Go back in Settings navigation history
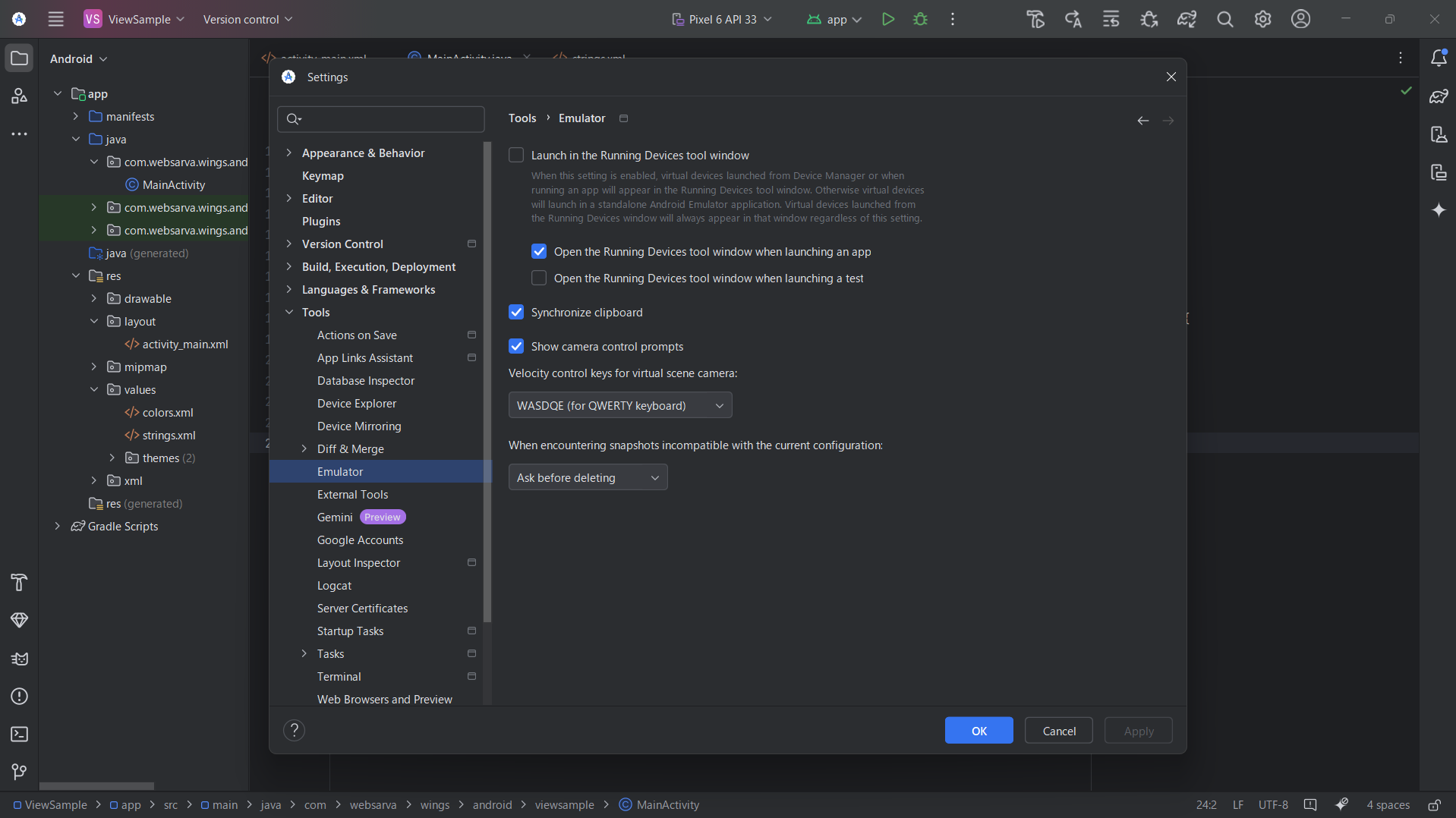This screenshot has width=1456, height=818. tap(1142, 121)
